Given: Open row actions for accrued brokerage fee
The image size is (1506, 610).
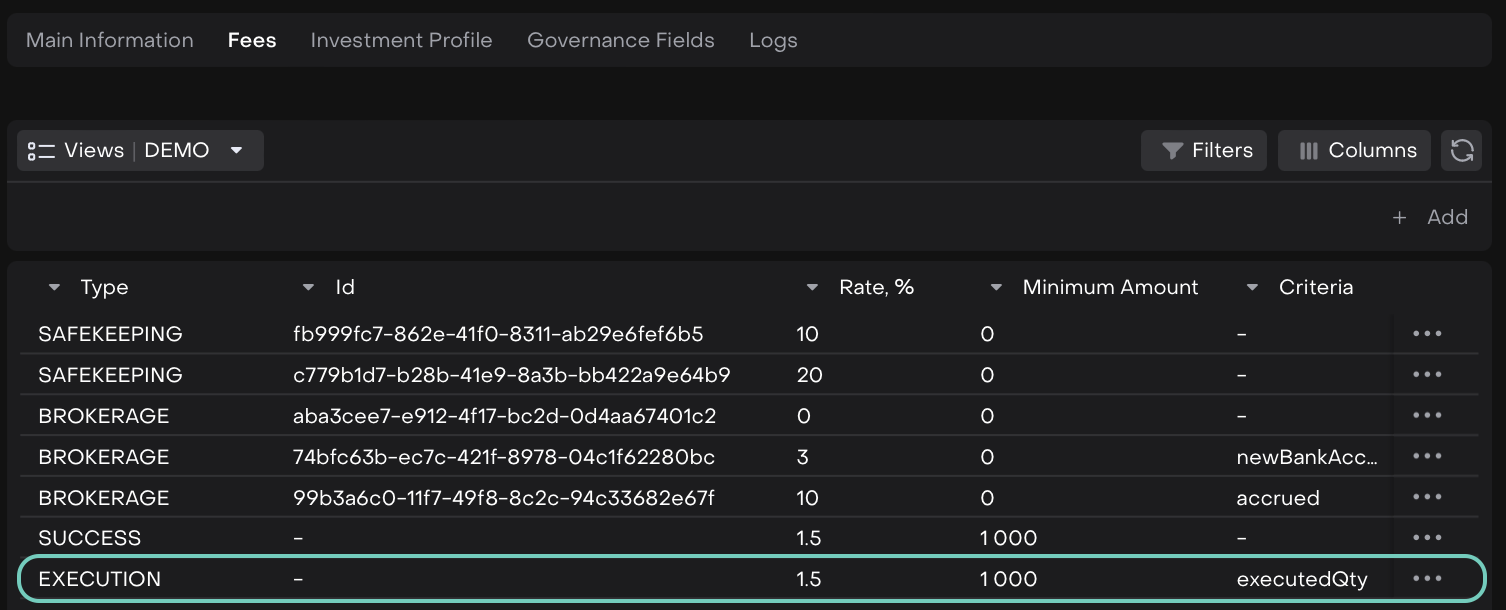Looking at the screenshot, I should pos(1427,498).
